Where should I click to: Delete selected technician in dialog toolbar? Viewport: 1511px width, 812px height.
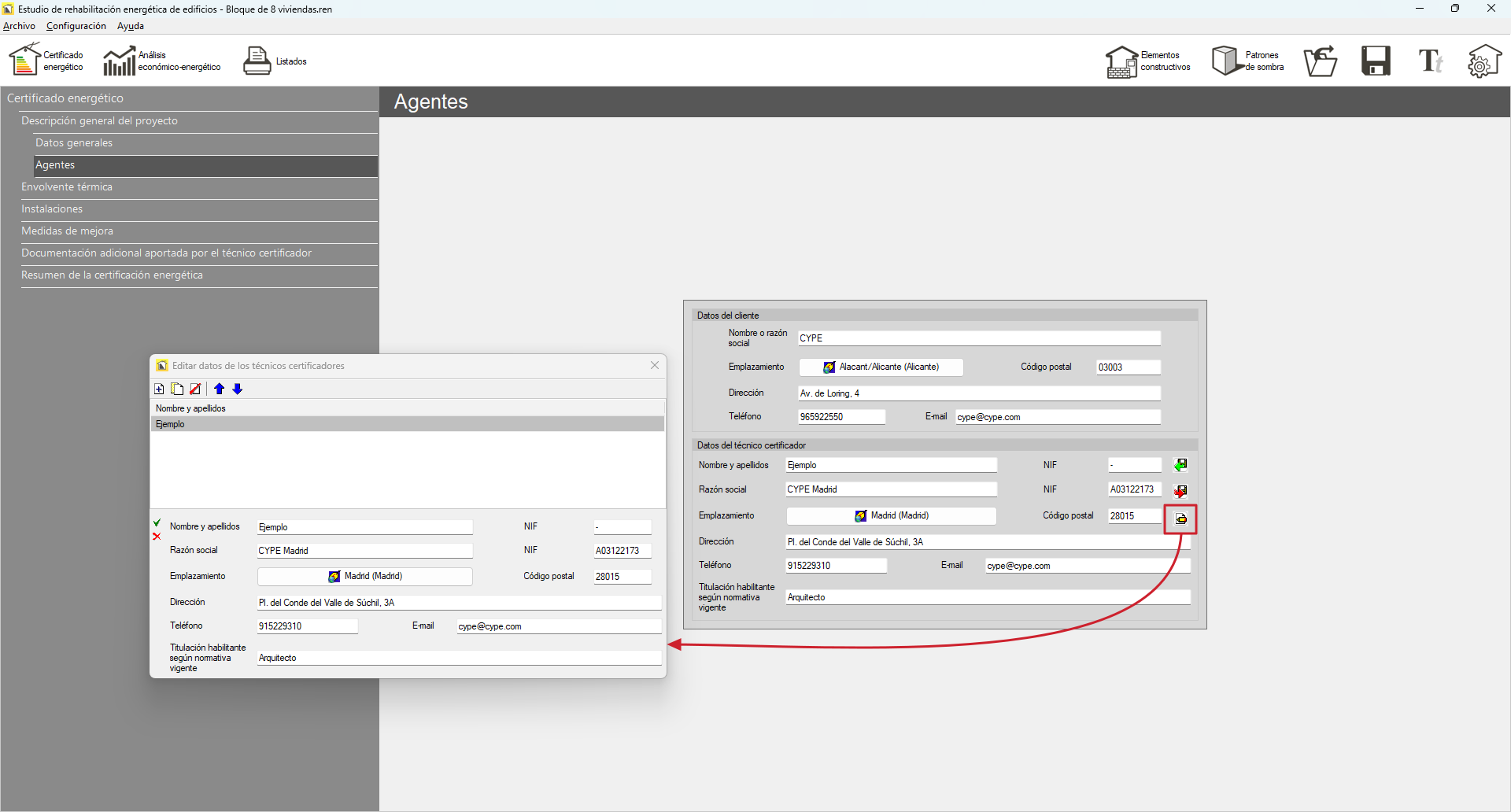[x=195, y=389]
